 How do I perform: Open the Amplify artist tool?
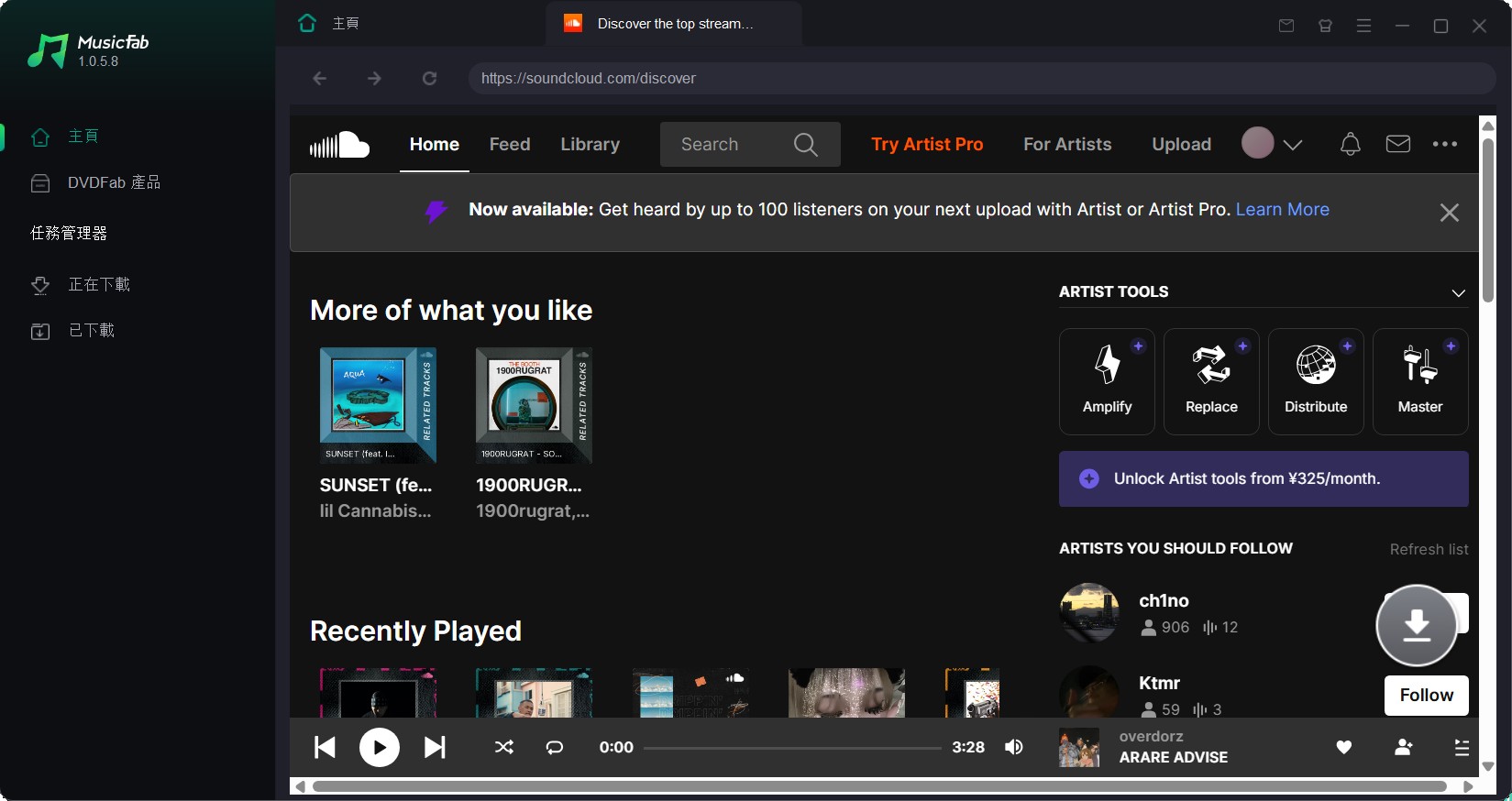[1107, 381]
